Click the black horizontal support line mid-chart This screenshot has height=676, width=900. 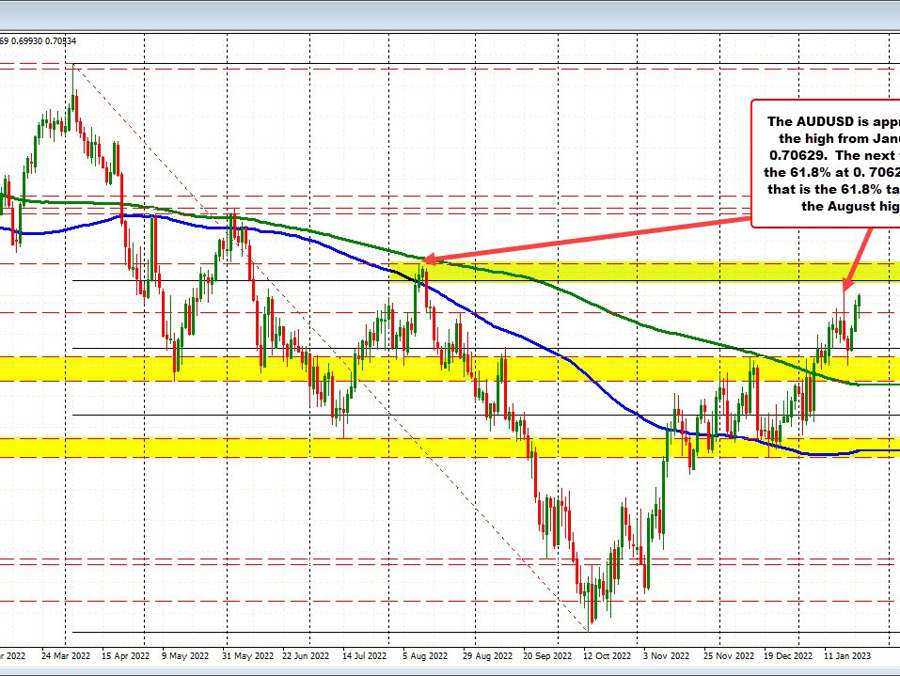(x=300, y=413)
